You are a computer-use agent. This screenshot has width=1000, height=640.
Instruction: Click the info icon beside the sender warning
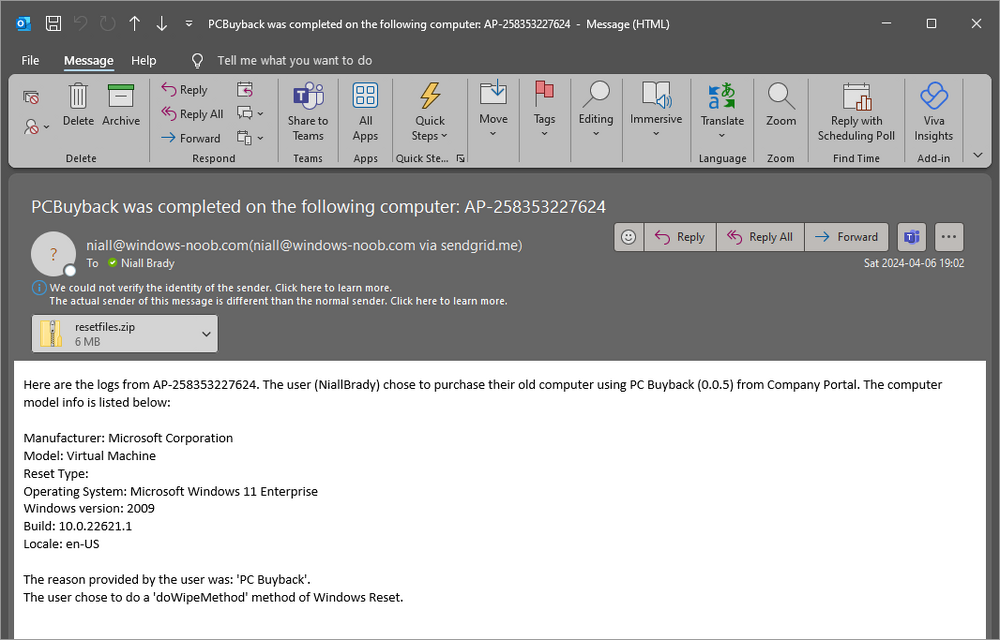click(39, 288)
